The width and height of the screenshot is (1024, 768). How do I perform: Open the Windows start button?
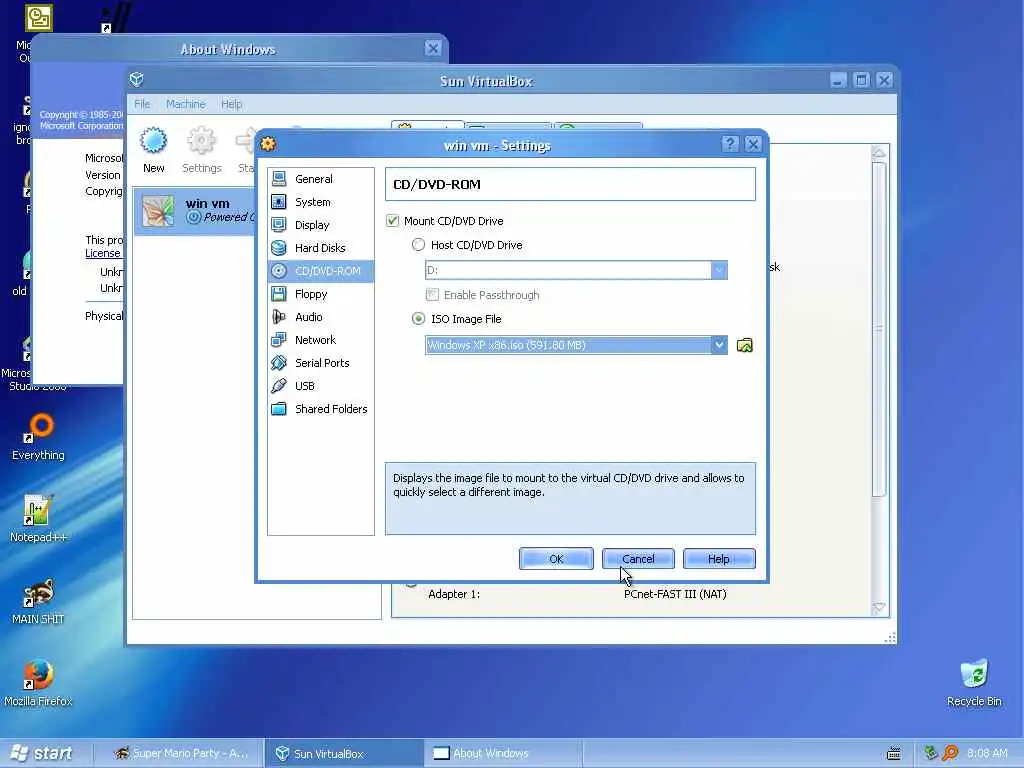coord(43,753)
